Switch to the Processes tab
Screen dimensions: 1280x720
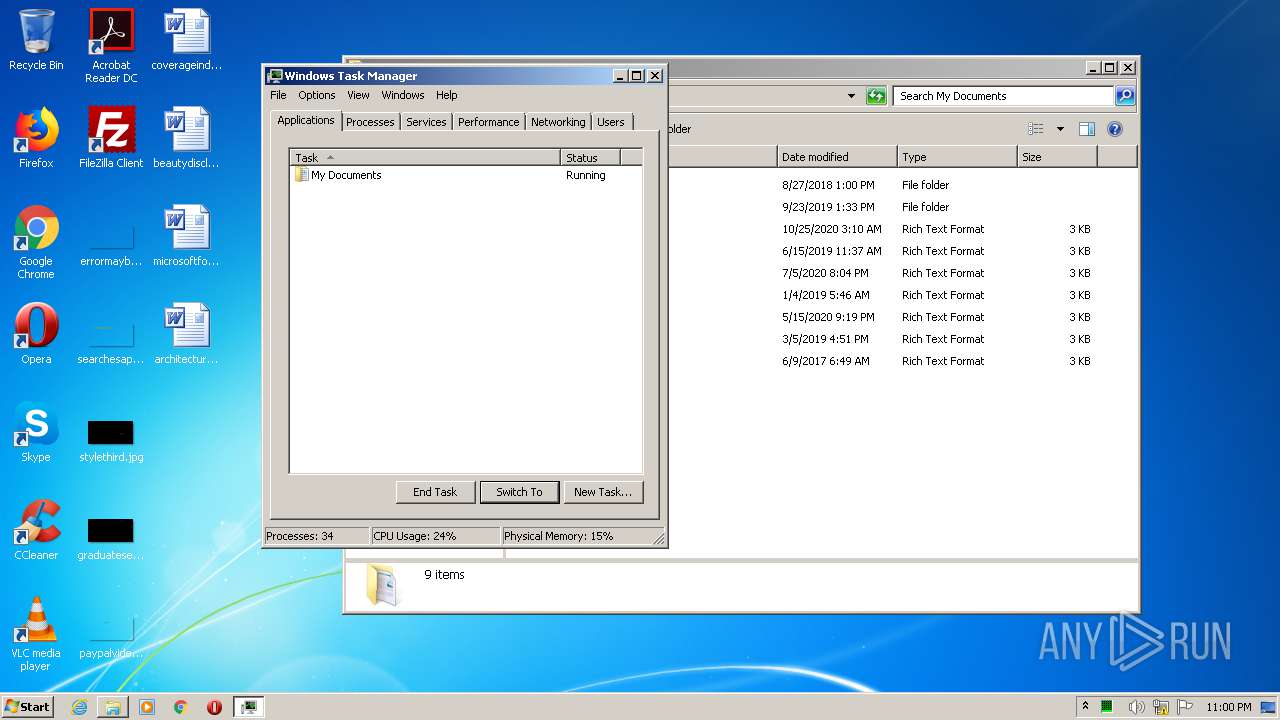(370, 122)
